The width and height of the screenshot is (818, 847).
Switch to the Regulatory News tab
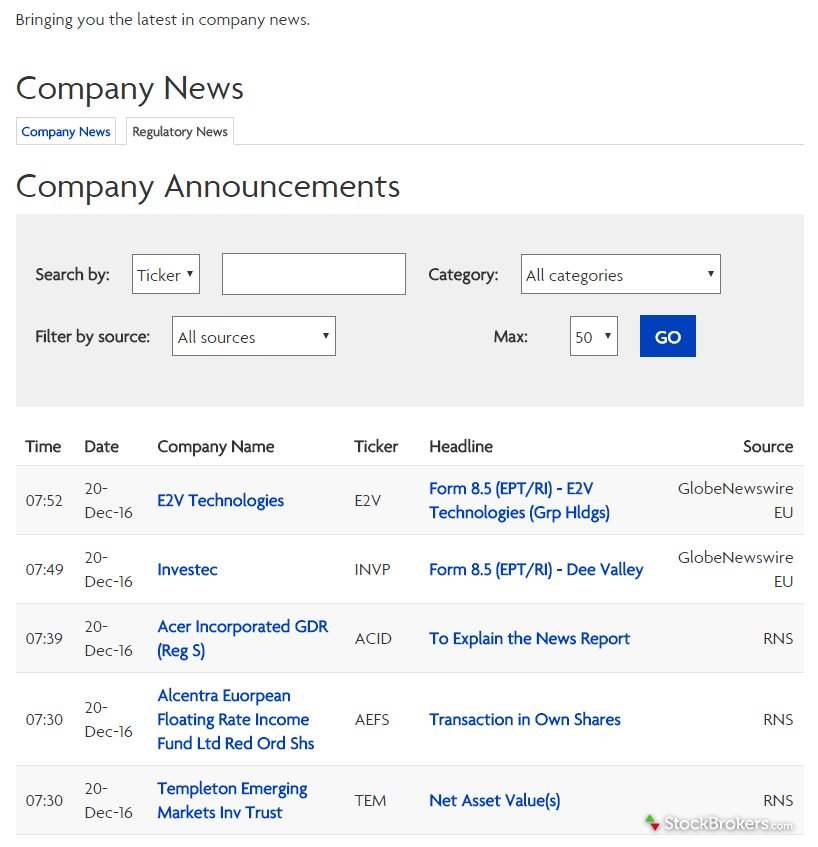point(180,132)
